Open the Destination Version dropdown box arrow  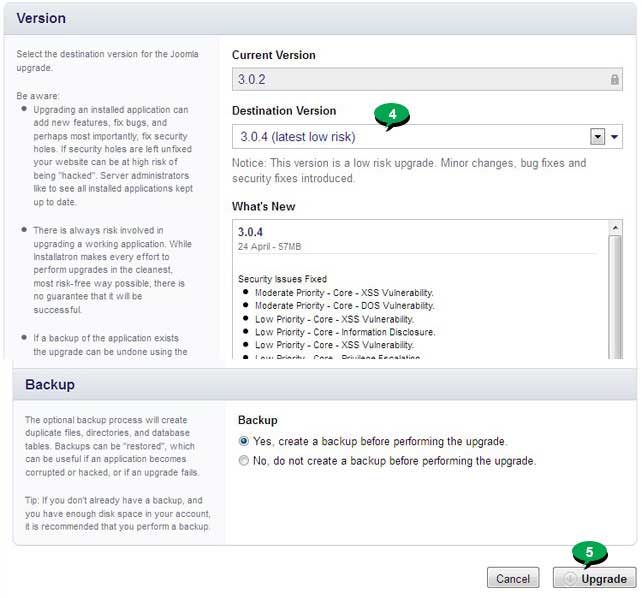click(x=597, y=137)
